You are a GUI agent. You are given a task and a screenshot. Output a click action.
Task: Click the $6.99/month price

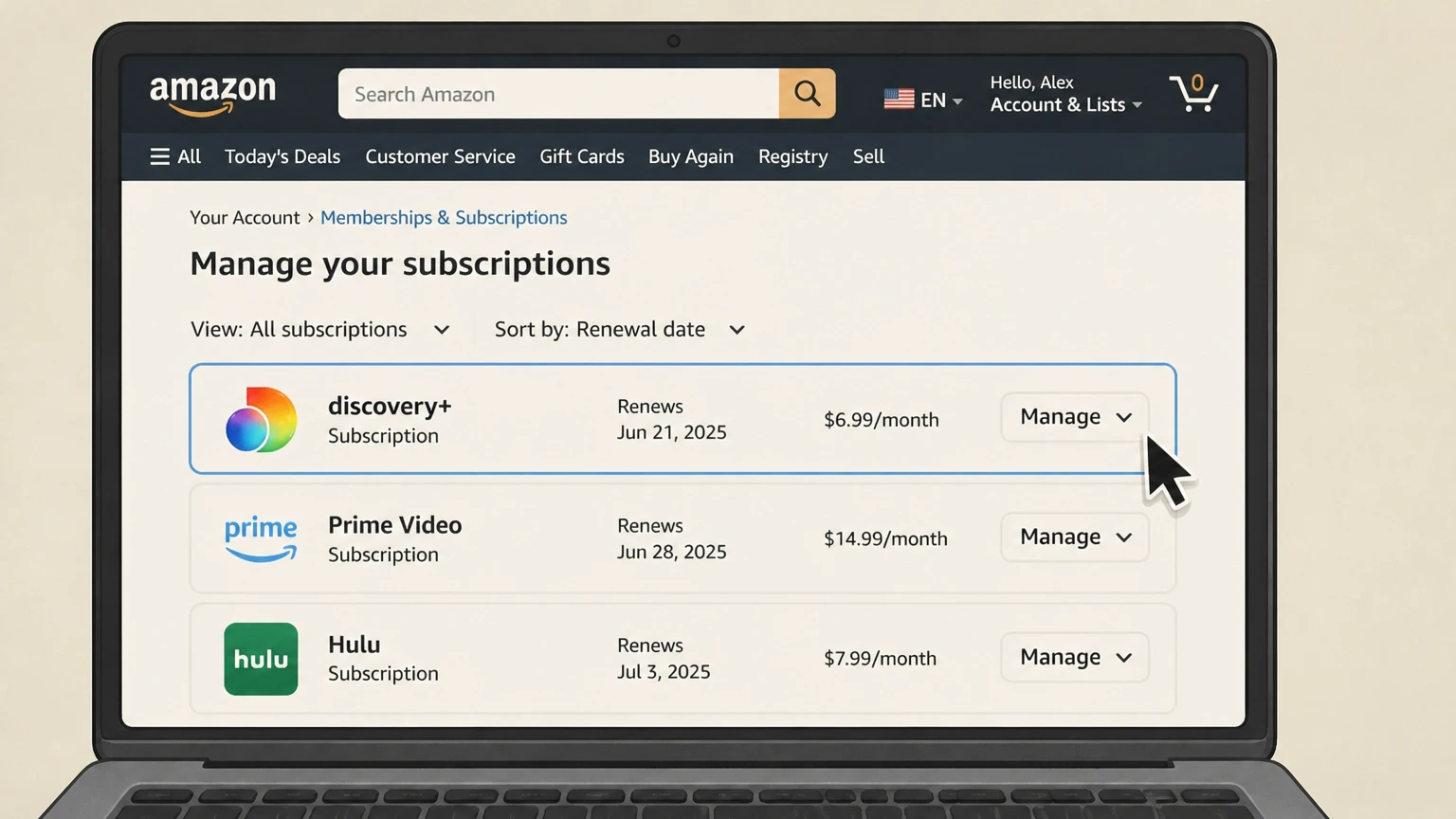tap(882, 420)
